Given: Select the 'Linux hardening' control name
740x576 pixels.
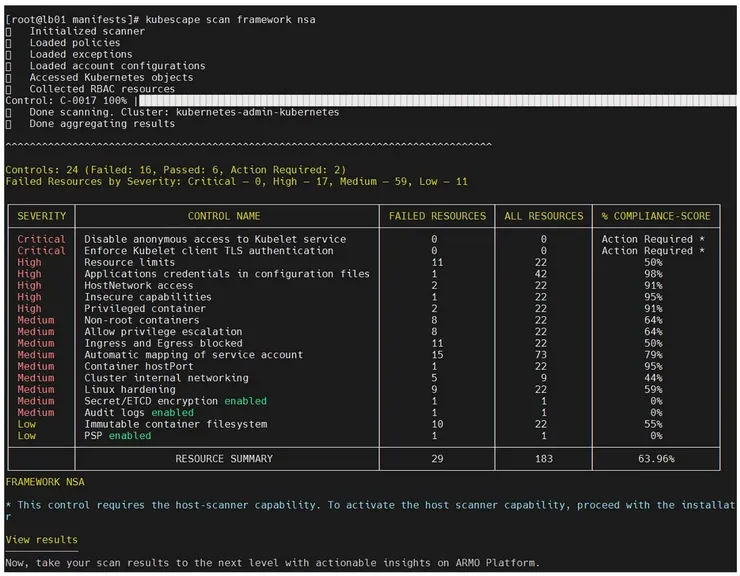Looking at the screenshot, I should click(x=130, y=390).
